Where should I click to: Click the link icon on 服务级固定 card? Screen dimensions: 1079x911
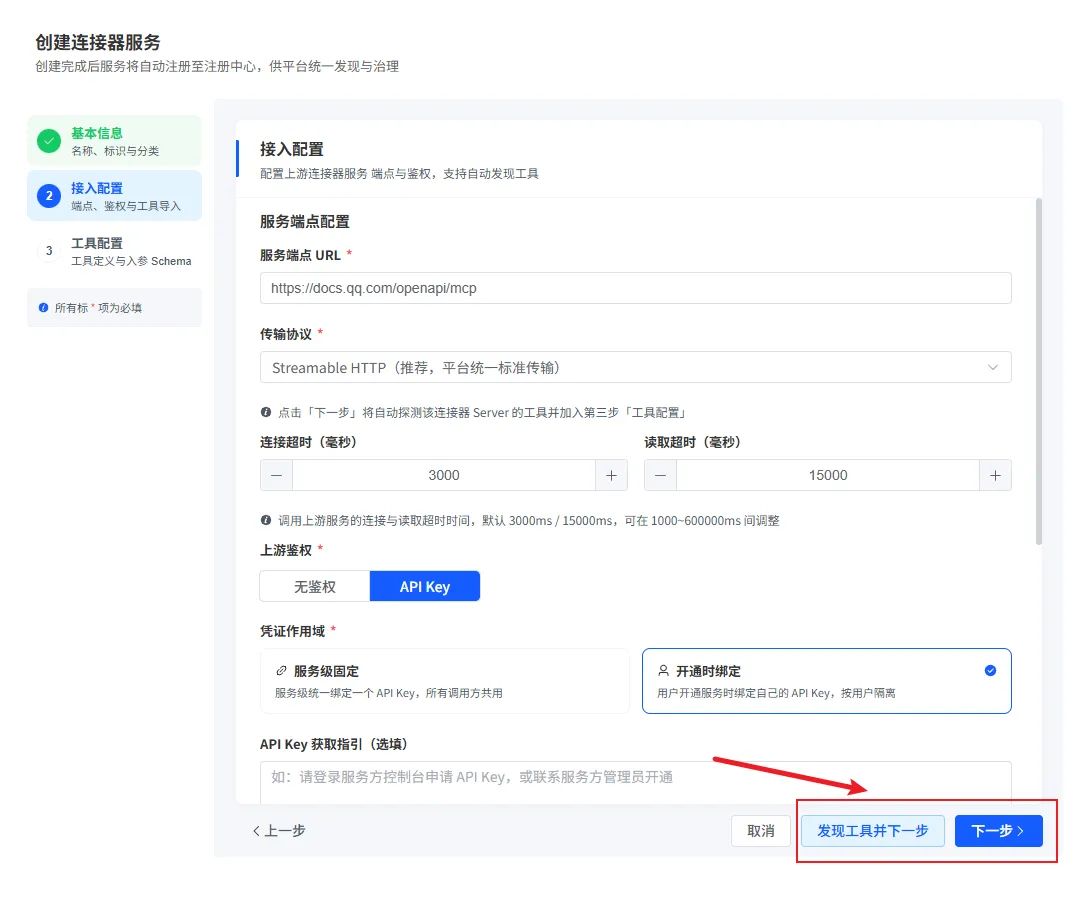point(281,671)
